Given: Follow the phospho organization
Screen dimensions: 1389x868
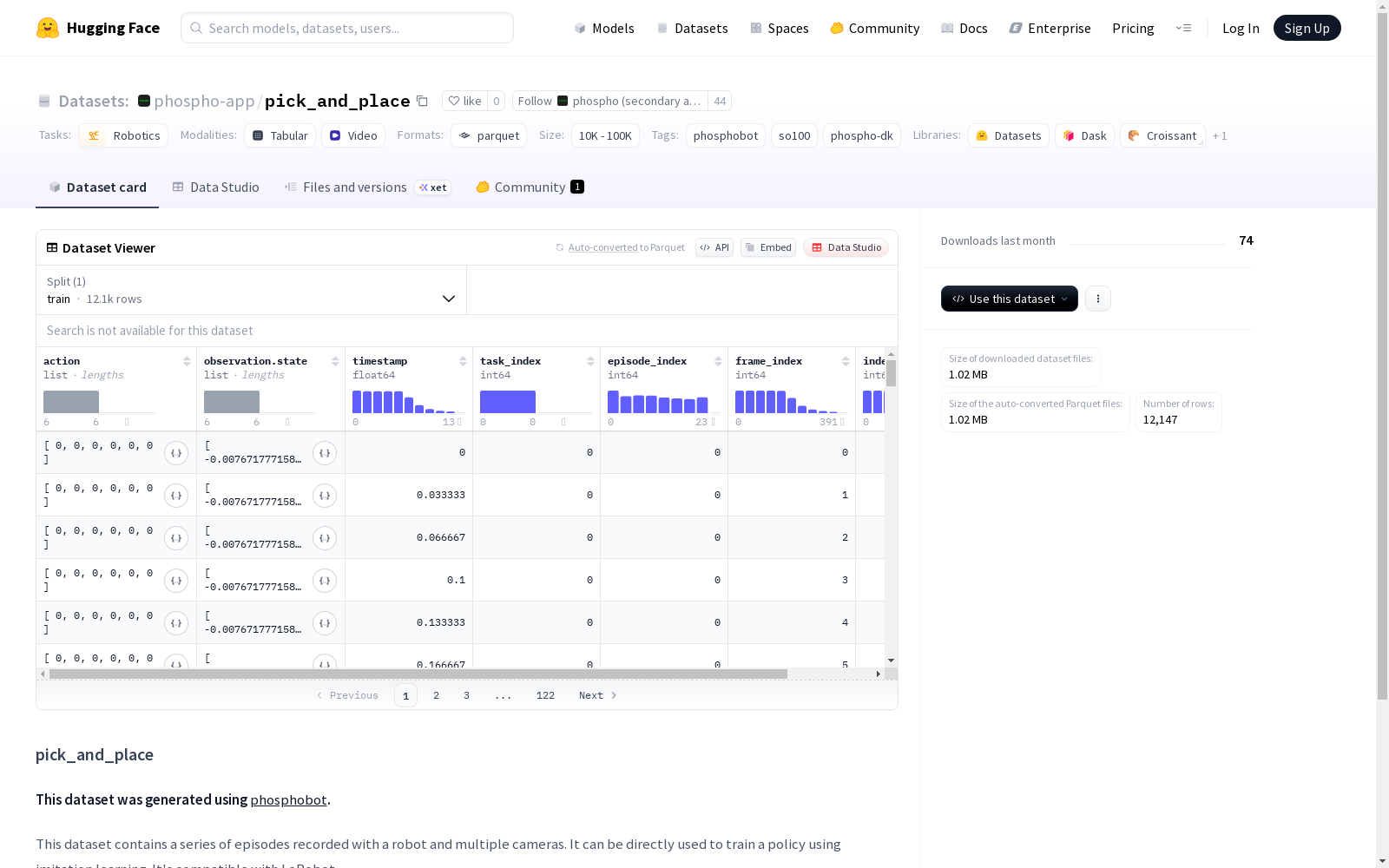Looking at the screenshot, I should (x=610, y=101).
